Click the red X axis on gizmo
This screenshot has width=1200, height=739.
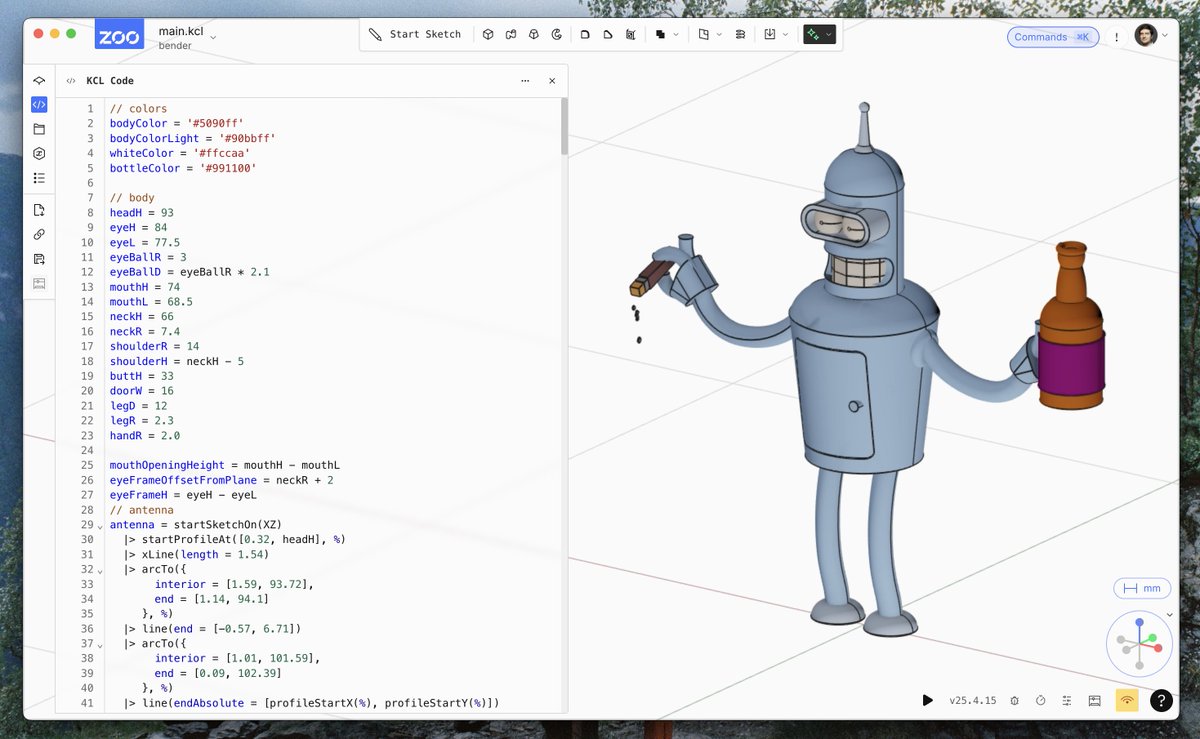1159,648
